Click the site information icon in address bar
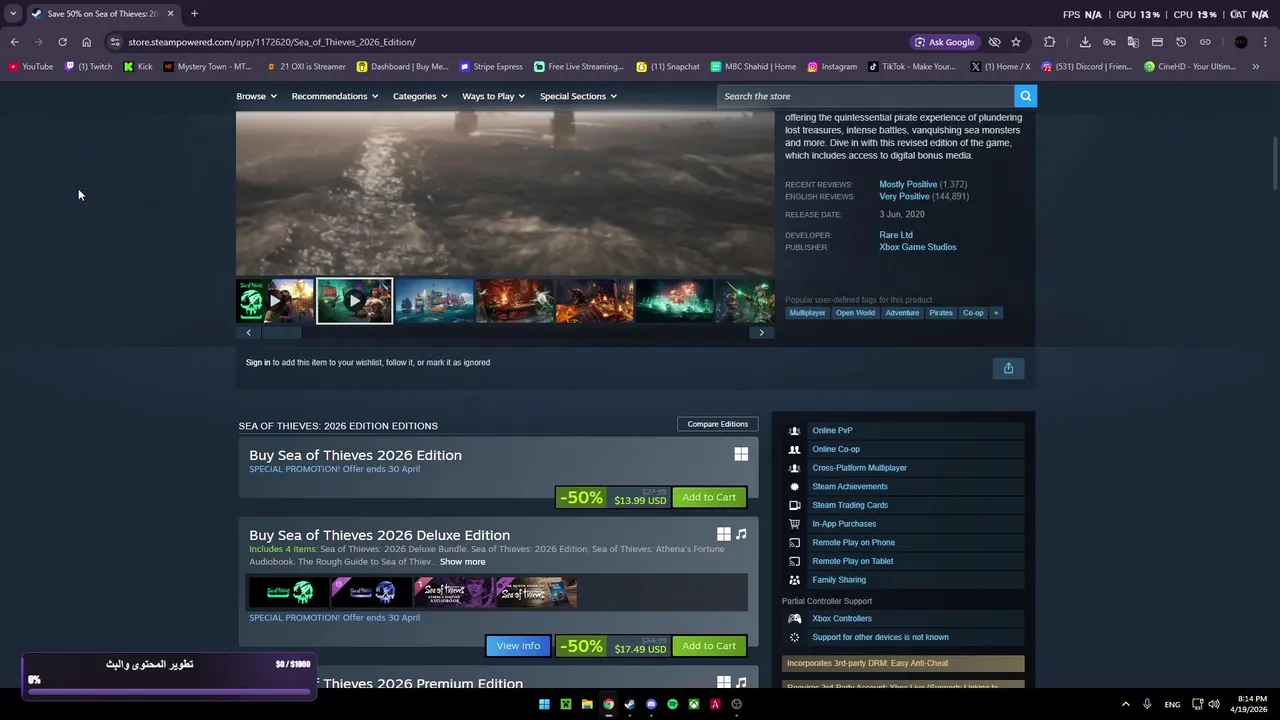This screenshot has height=720, width=1280. tap(115, 42)
